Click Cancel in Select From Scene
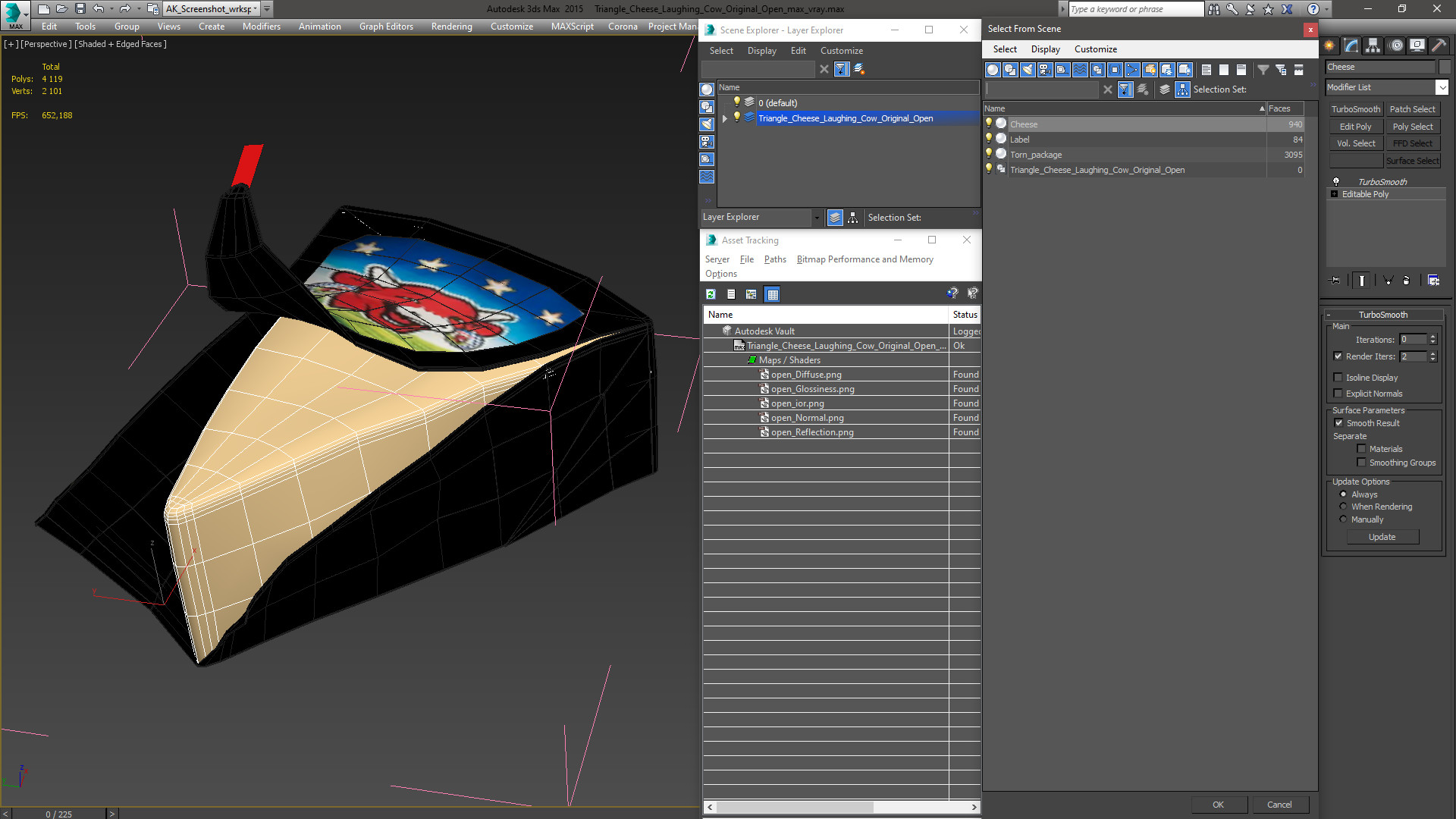1456x819 pixels. [1279, 805]
